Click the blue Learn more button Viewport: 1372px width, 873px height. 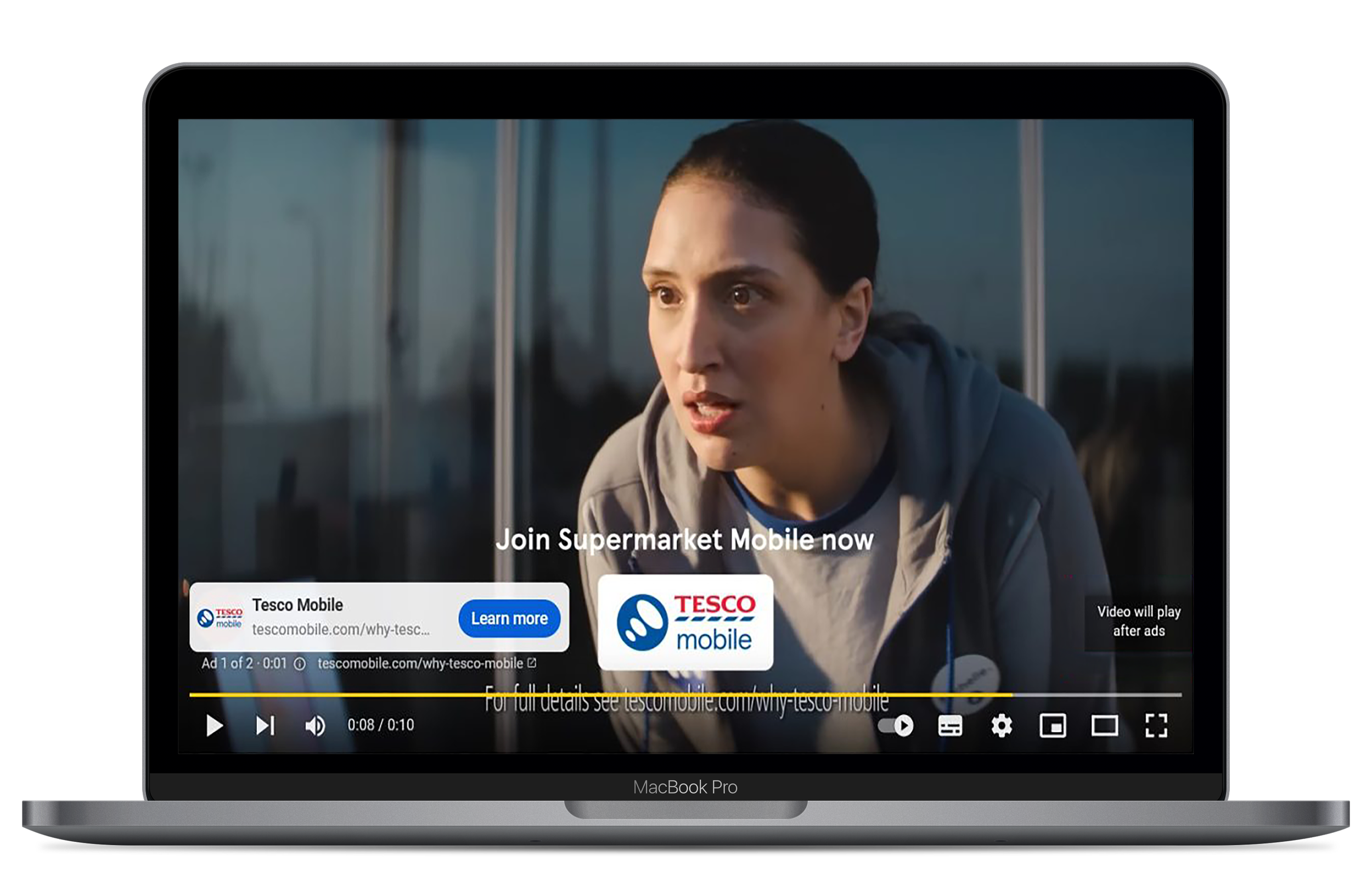coord(509,618)
